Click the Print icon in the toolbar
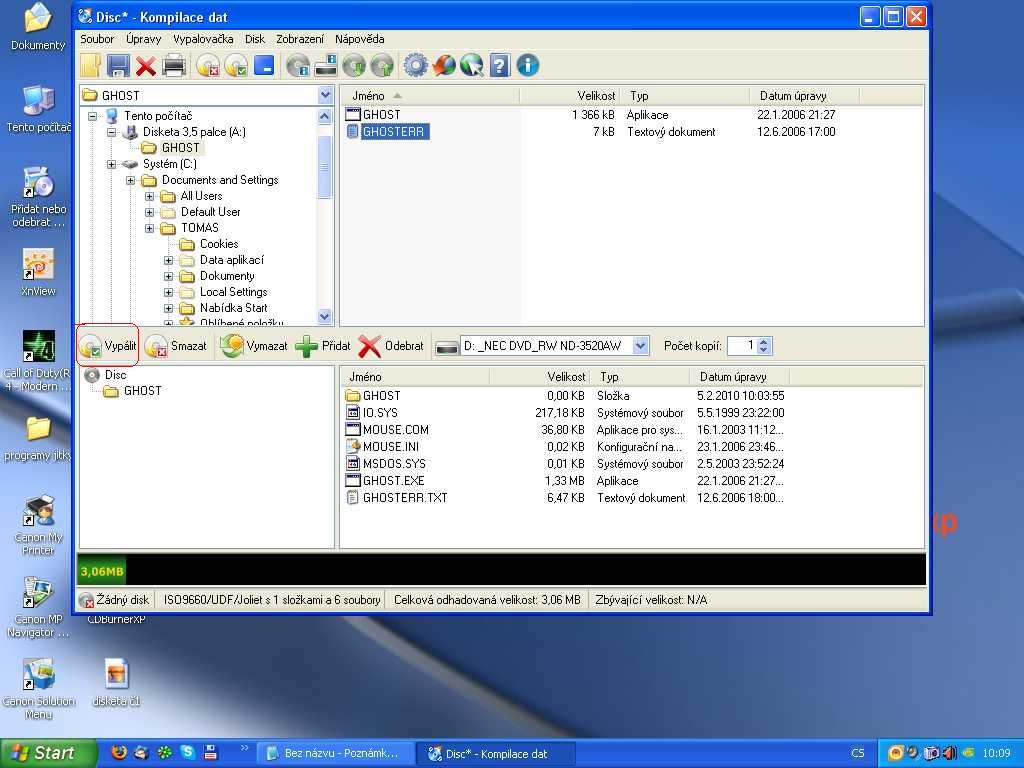The image size is (1024, 768). [x=174, y=66]
